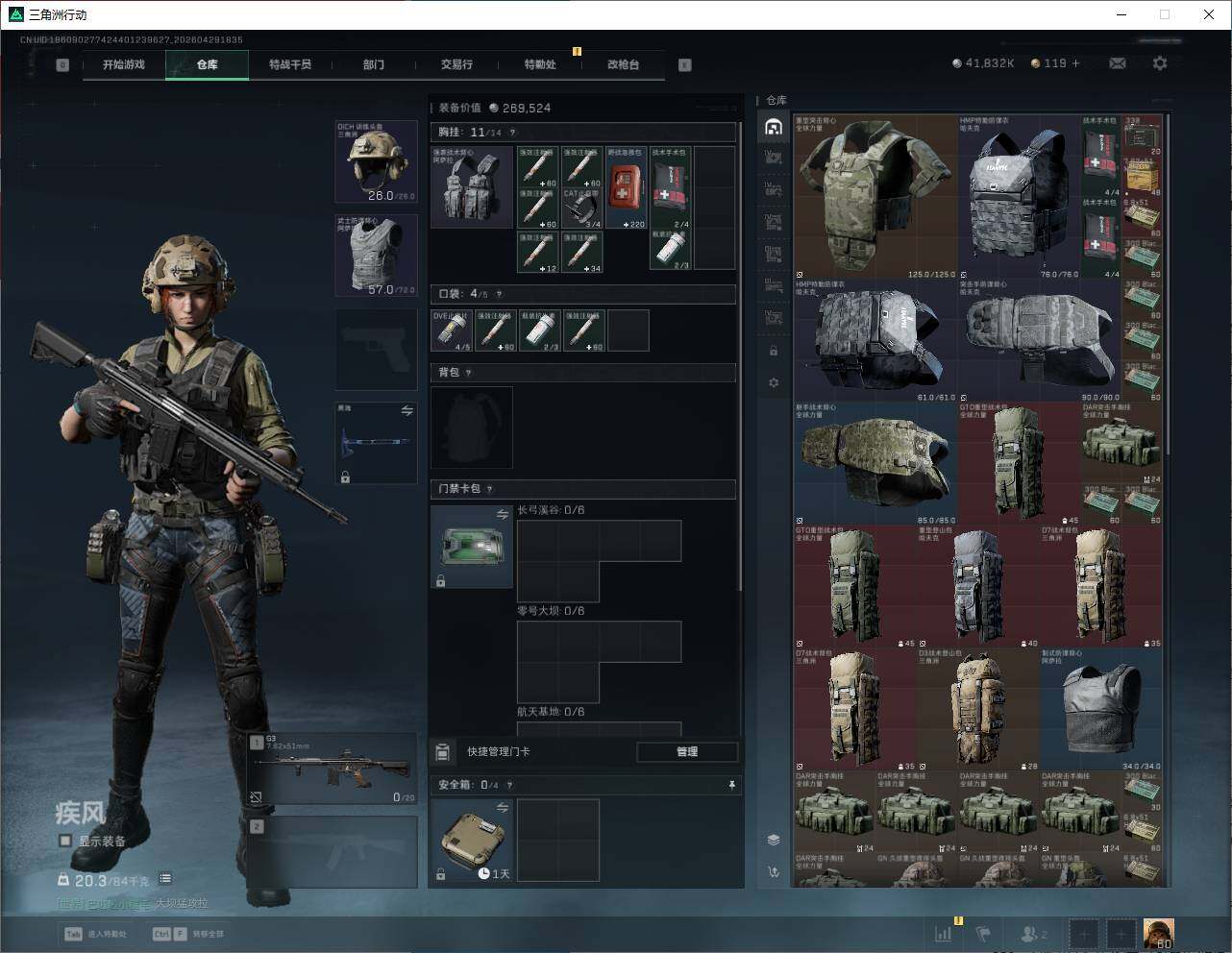Select the HMP armor showing 61.0/61.0
The height and width of the screenshot is (953, 1232).
[x=875, y=341]
